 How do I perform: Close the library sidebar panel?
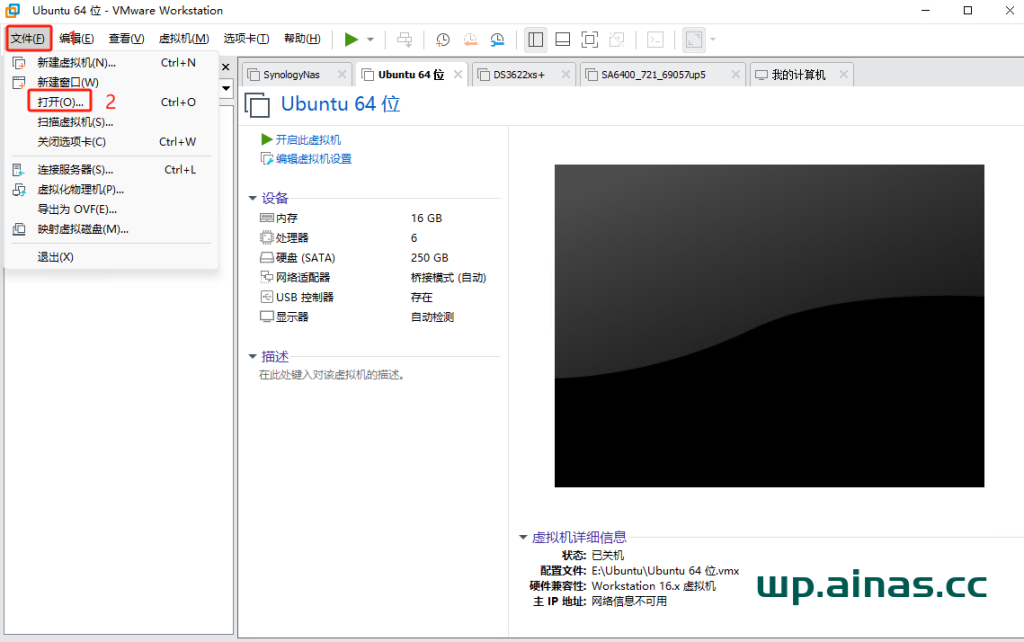point(226,67)
